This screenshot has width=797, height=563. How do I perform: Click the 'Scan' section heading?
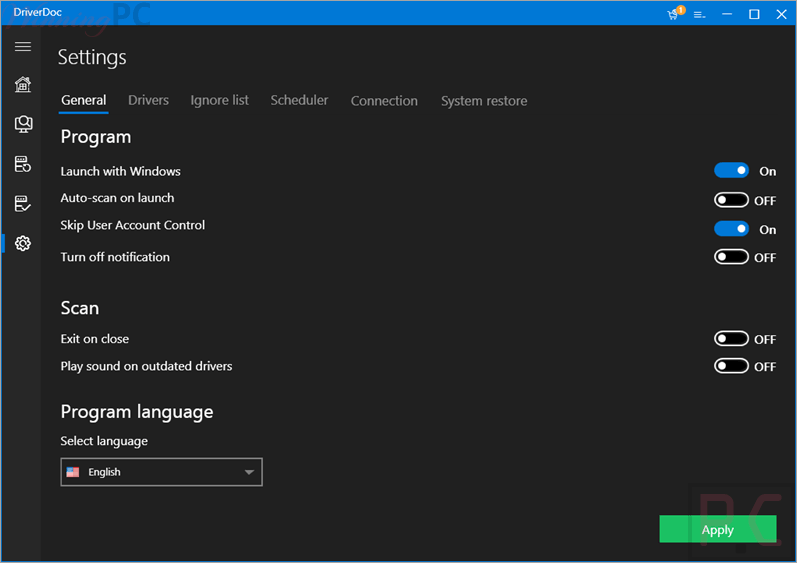click(x=80, y=308)
